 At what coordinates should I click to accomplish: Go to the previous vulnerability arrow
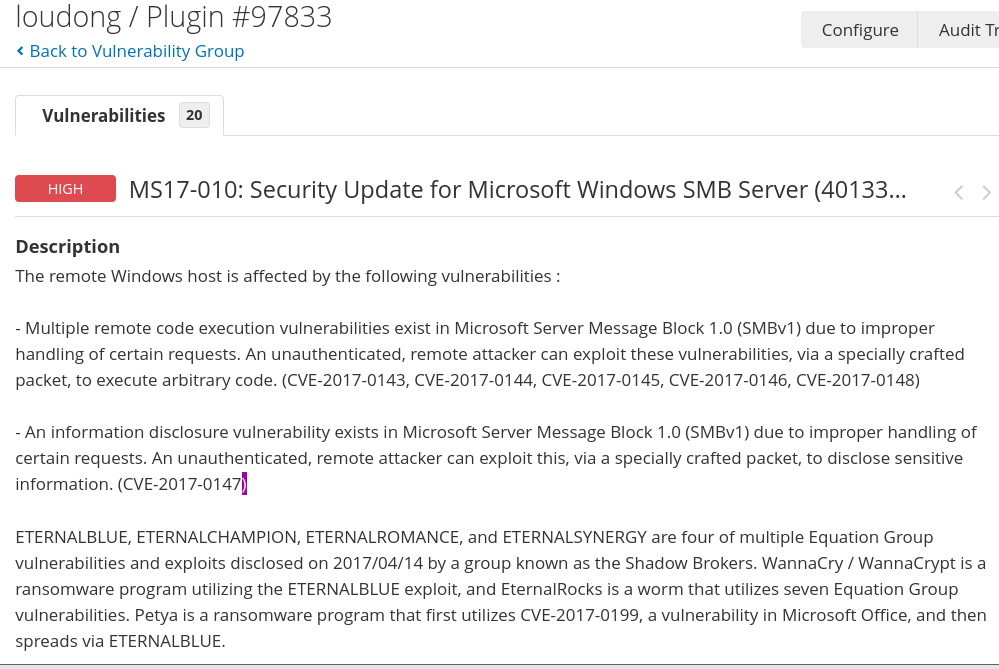coord(958,192)
